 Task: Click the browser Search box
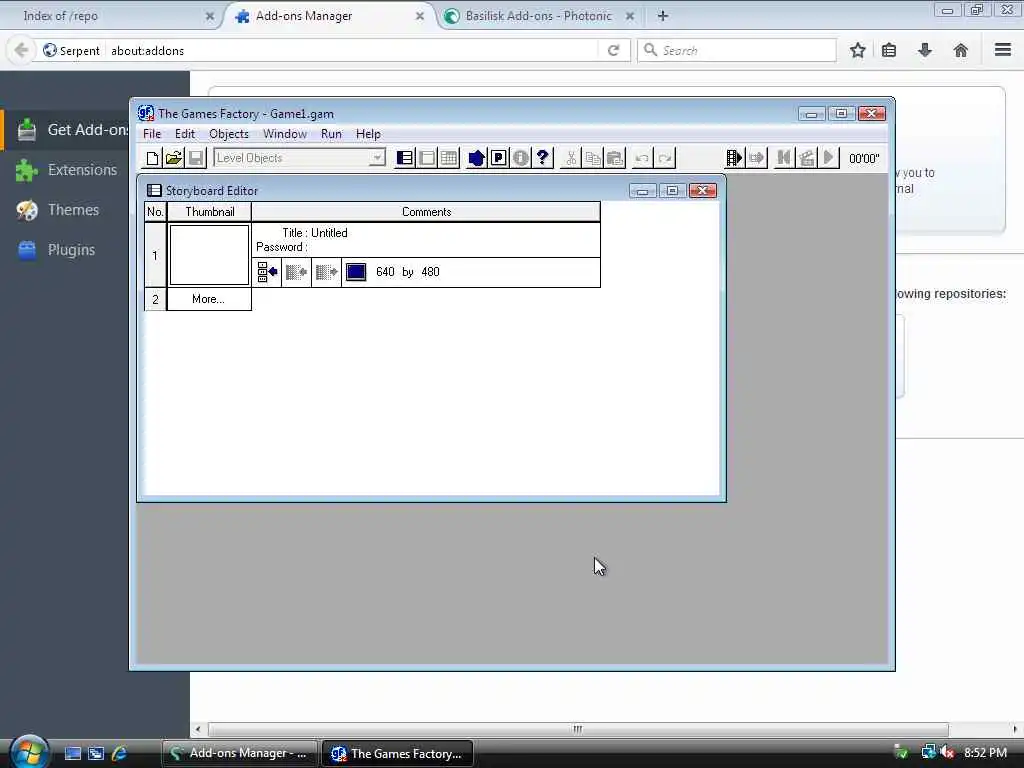(737, 50)
